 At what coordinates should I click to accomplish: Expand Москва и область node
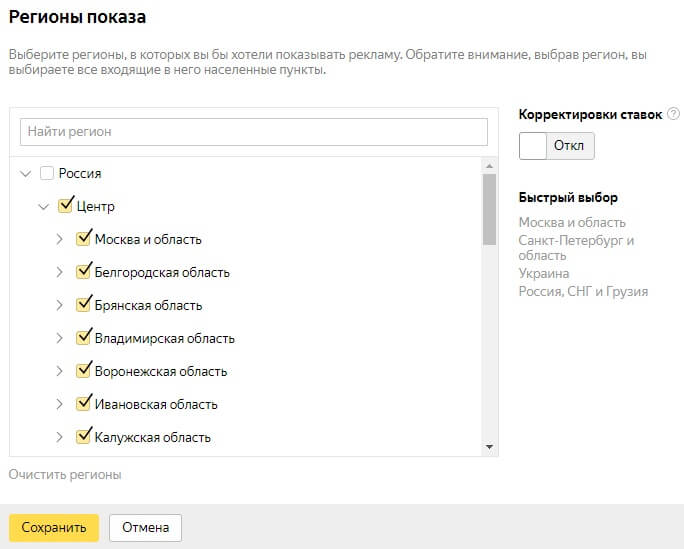click(x=60, y=239)
